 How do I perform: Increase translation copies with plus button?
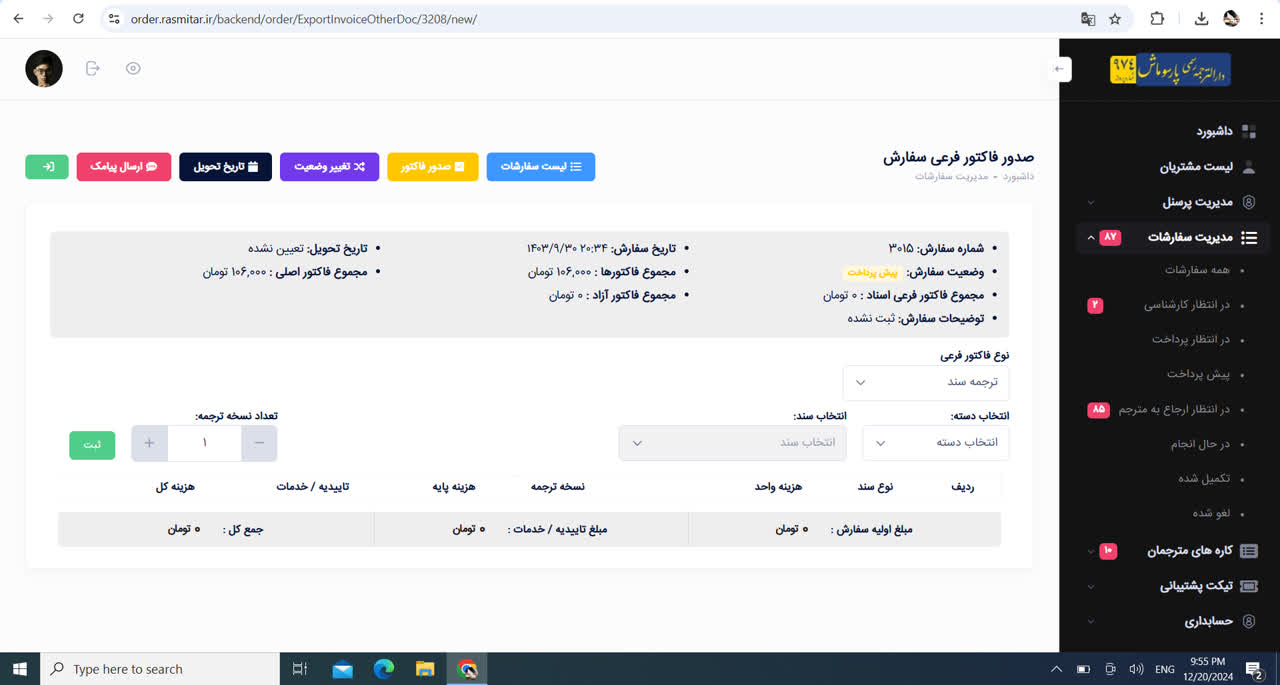point(150,443)
